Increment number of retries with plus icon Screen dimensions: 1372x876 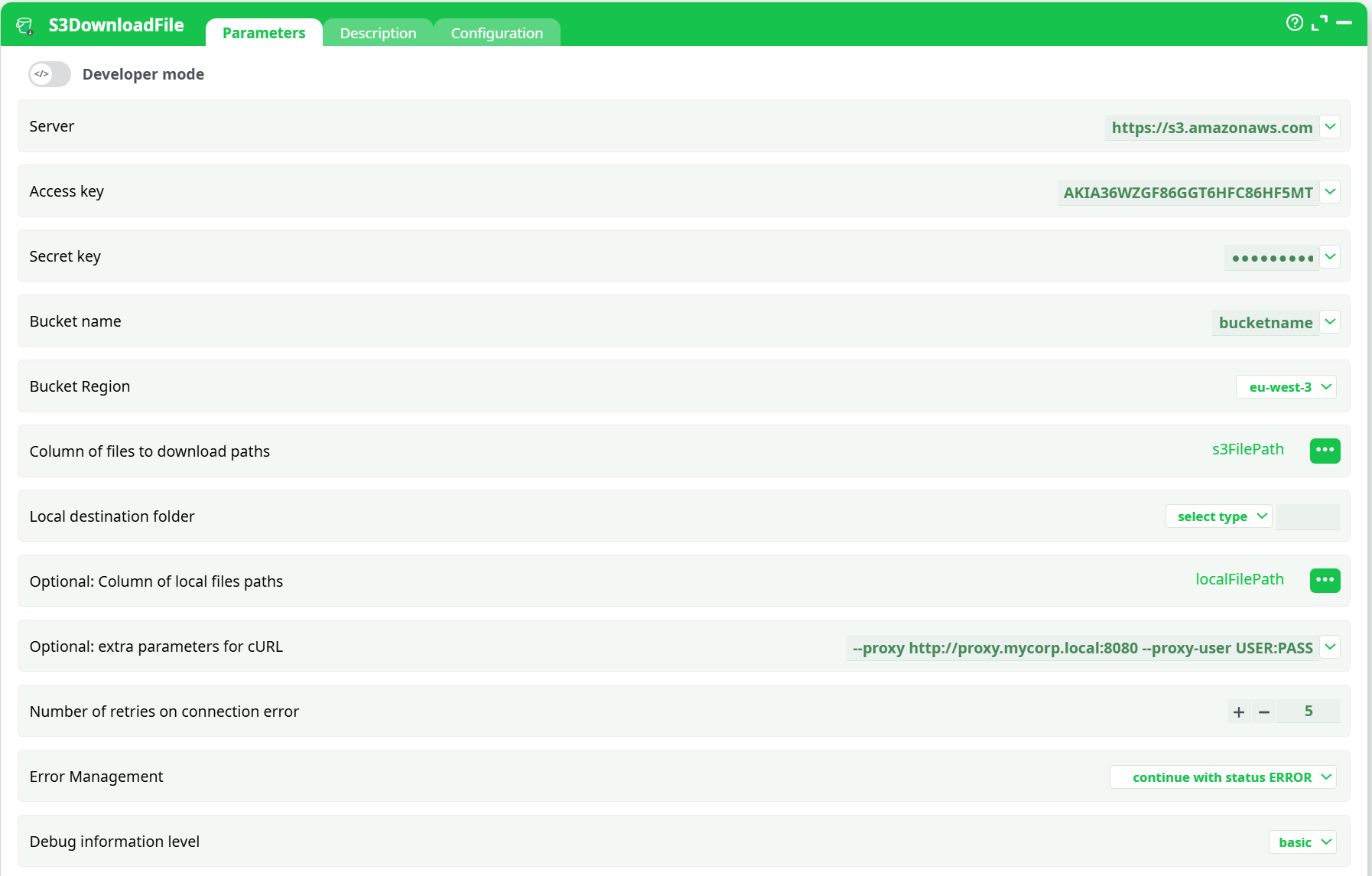(1238, 712)
